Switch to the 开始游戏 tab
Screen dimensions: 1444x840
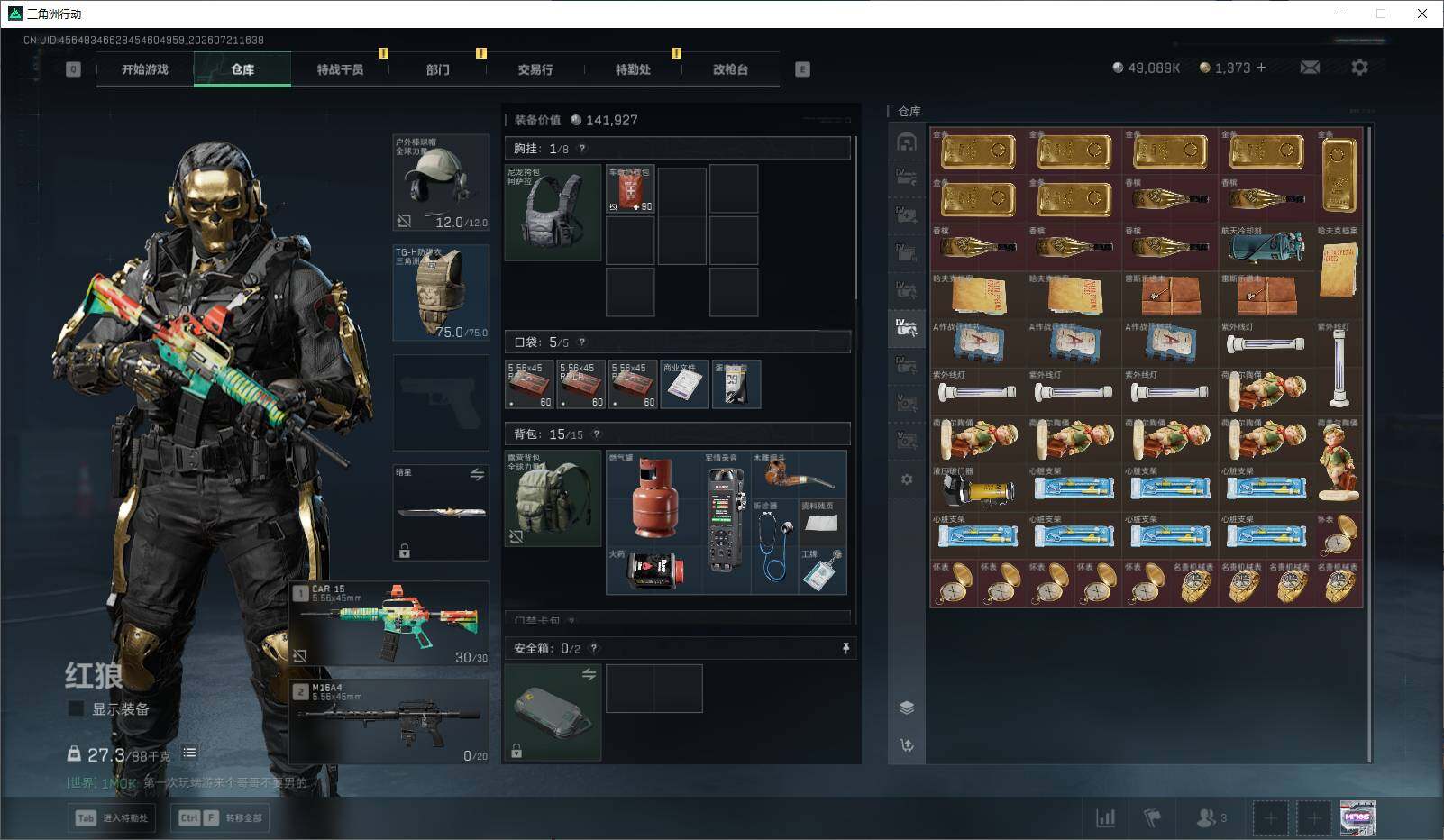click(x=145, y=69)
